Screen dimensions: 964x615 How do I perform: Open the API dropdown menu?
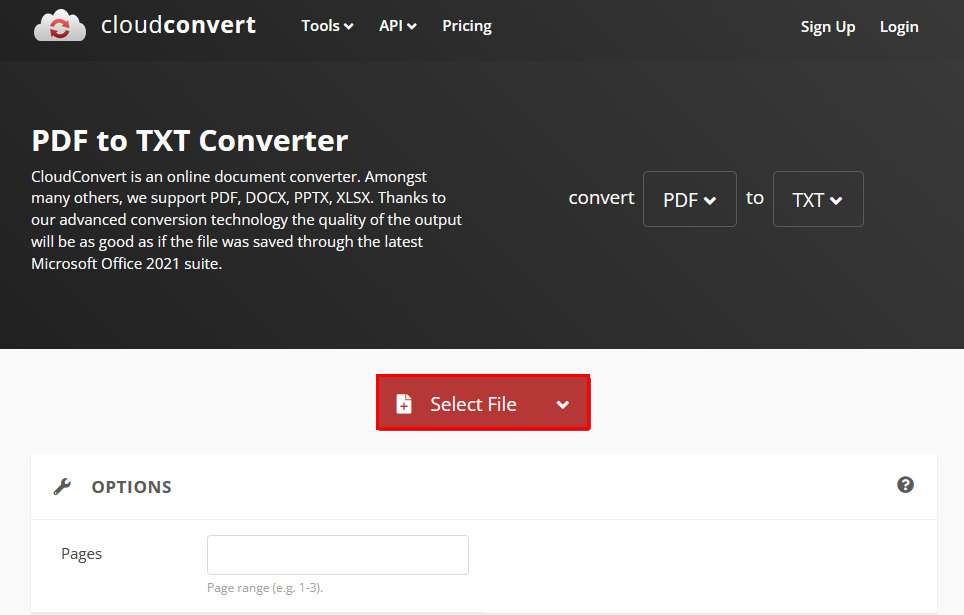click(x=398, y=26)
